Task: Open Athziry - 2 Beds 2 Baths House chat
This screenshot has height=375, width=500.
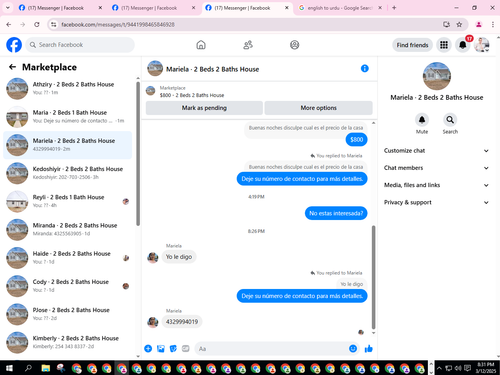Action: pyautogui.click(x=68, y=88)
